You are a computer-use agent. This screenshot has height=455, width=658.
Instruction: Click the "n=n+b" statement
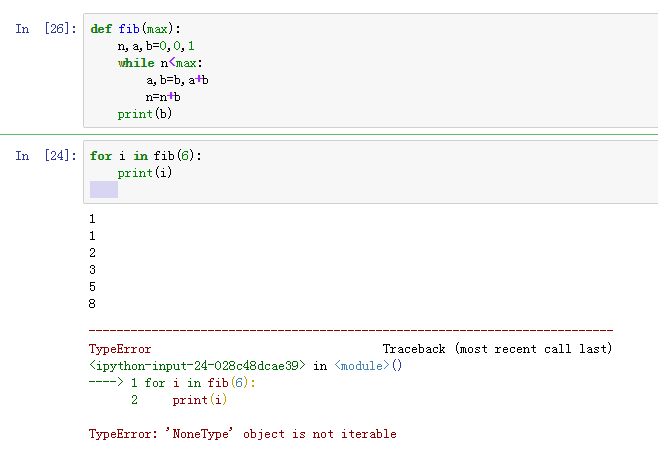point(163,97)
